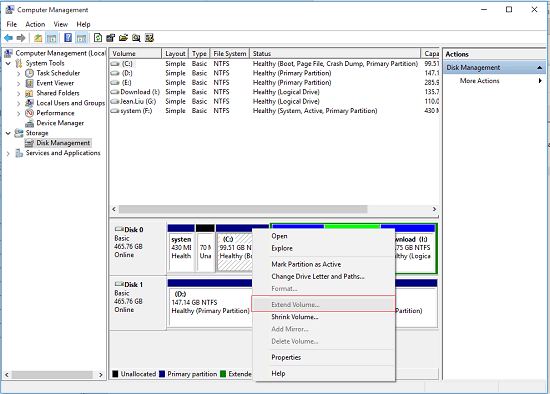Expand the Shared Folders node
This screenshot has width=550, height=394.
click(x=19, y=93)
